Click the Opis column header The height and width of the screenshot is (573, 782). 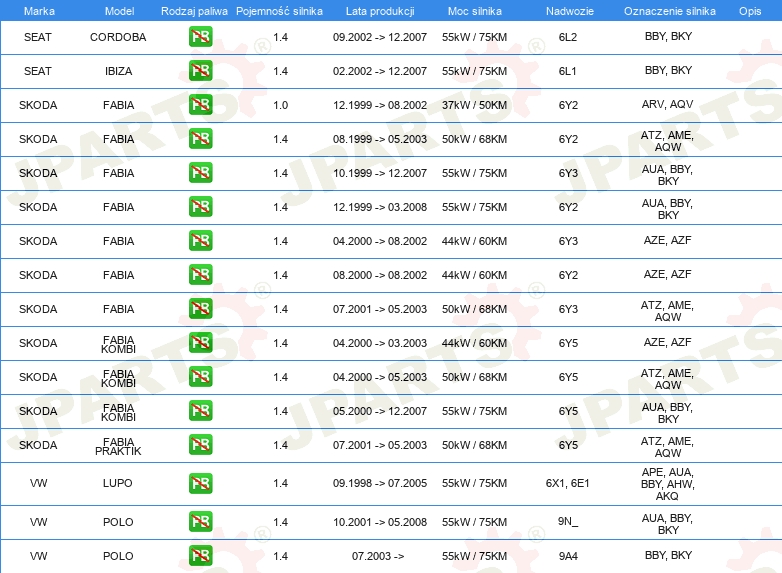pyautogui.click(x=750, y=11)
